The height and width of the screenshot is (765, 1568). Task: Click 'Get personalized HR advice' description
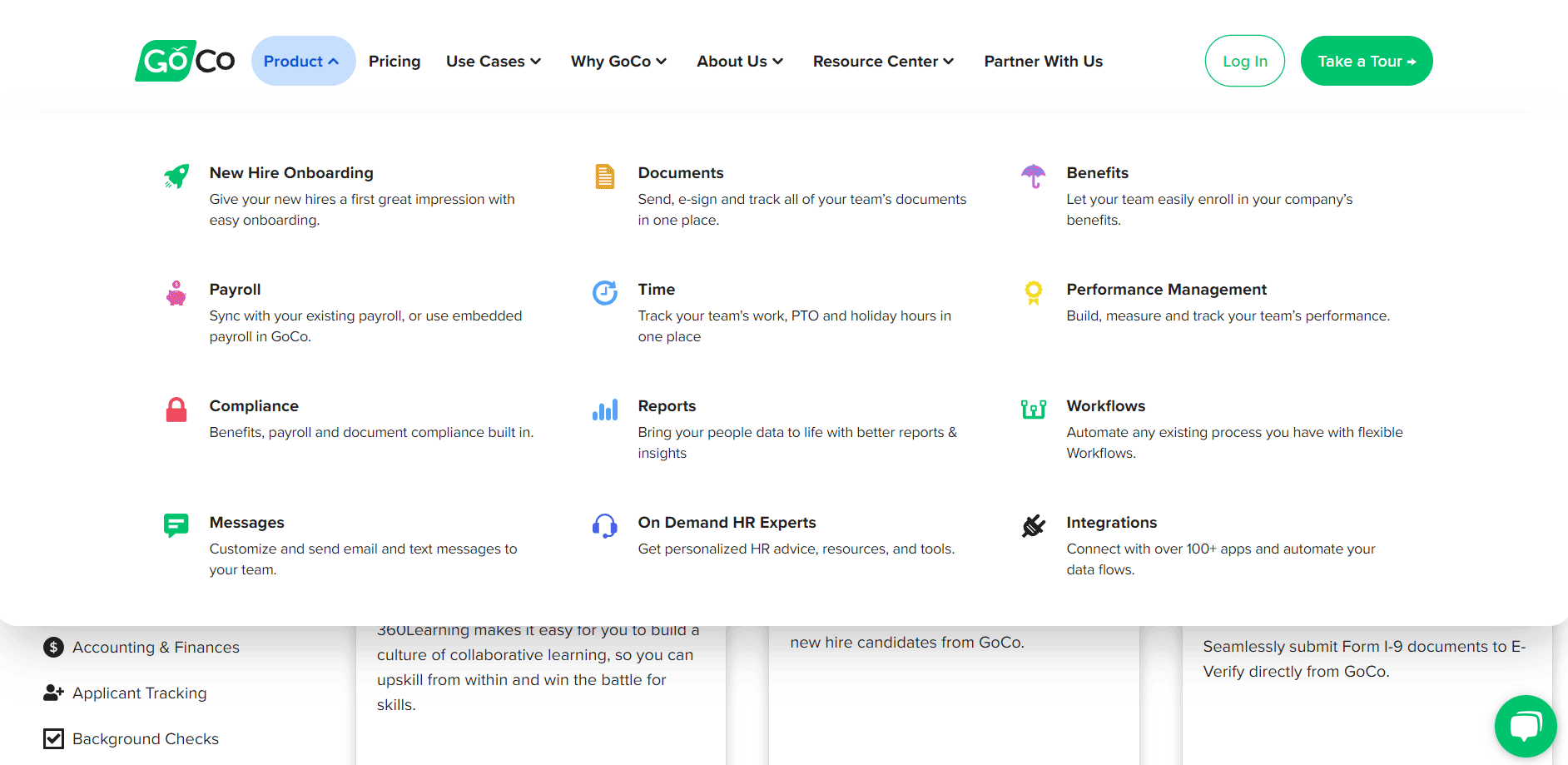tap(796, 549)
